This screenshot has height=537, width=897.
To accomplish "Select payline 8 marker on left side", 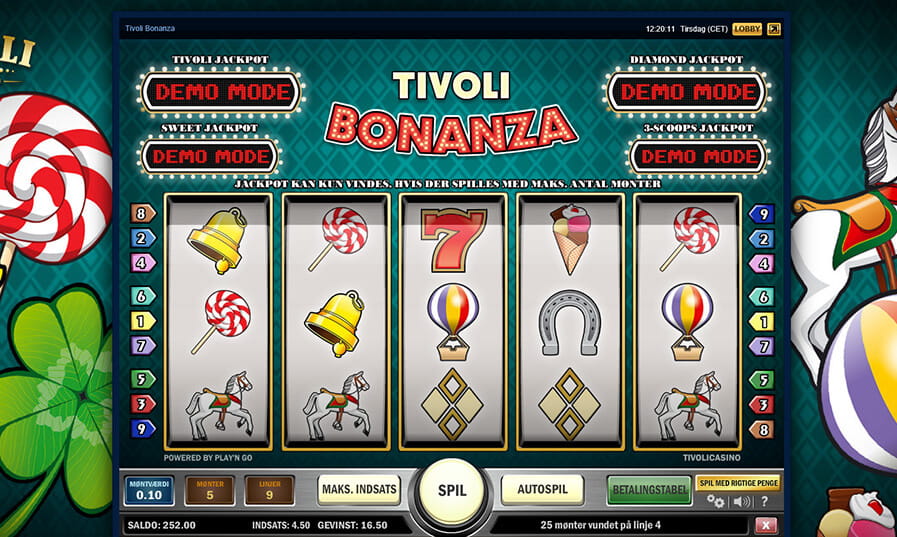I will [142, 213].
